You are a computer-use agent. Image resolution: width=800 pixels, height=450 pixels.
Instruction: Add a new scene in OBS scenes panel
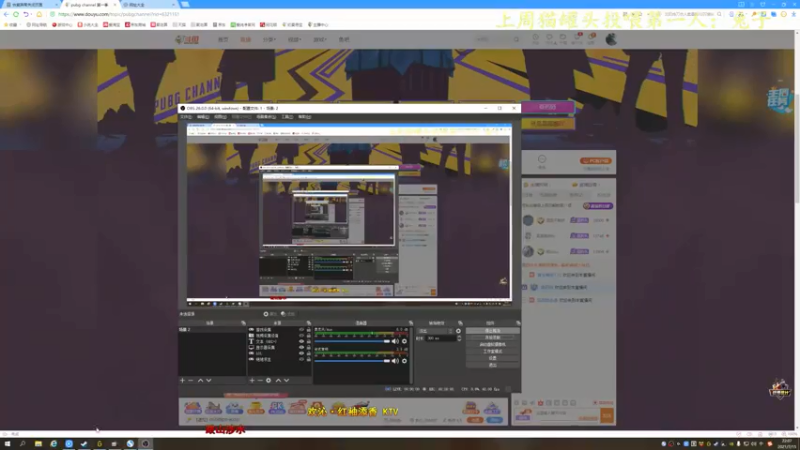(182, 380)
